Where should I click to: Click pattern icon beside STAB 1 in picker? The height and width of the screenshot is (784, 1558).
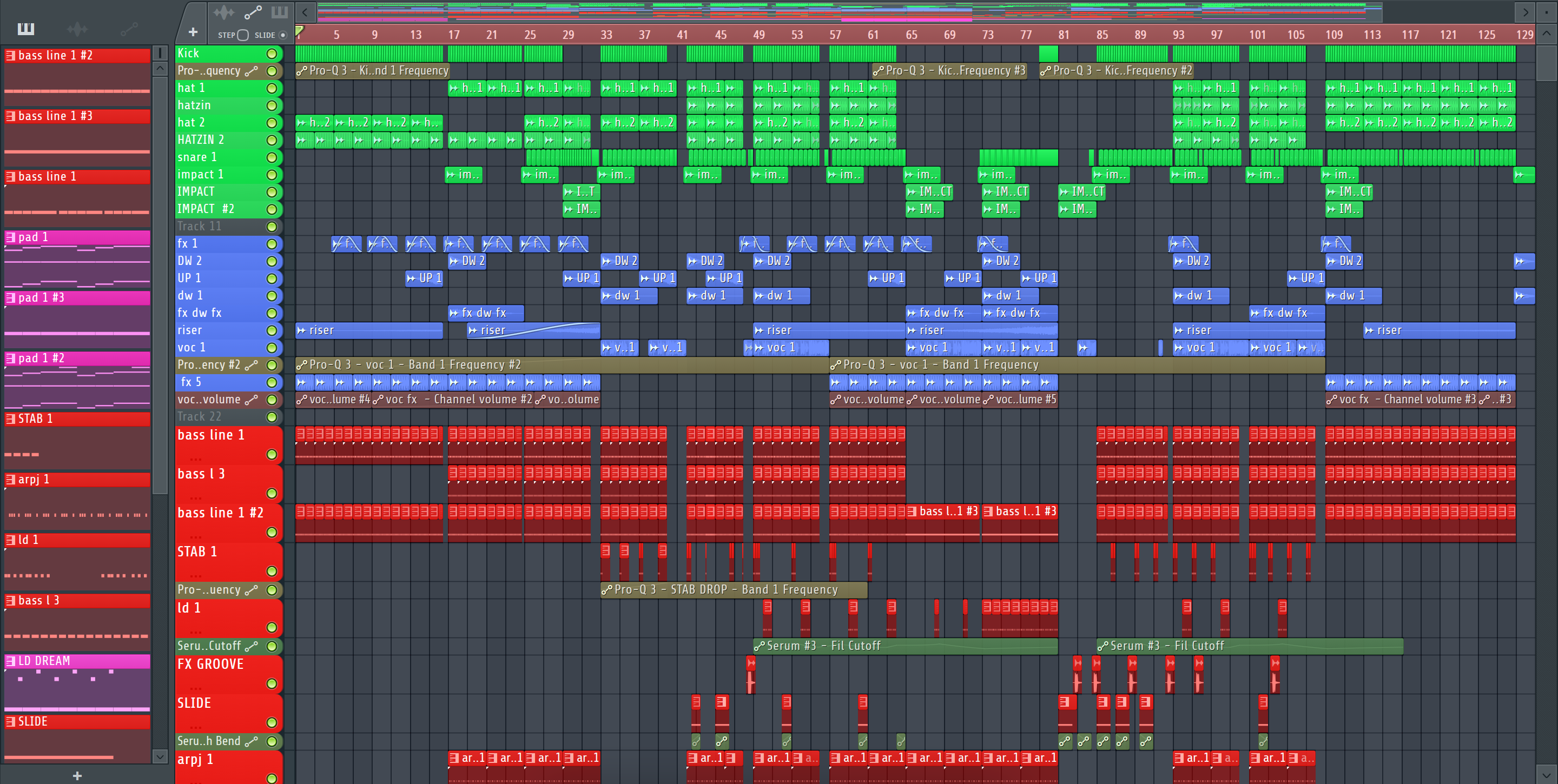click(x=10, y=418)
